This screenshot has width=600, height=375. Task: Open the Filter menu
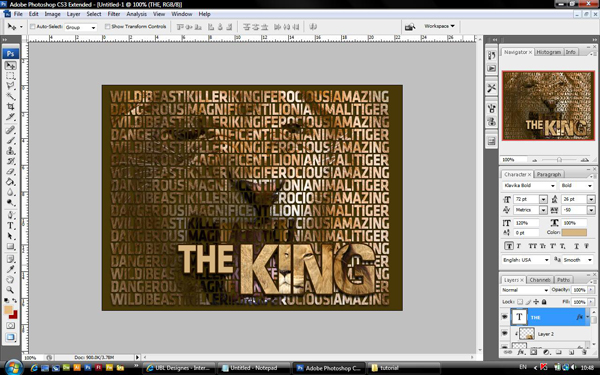click(114, 14)
